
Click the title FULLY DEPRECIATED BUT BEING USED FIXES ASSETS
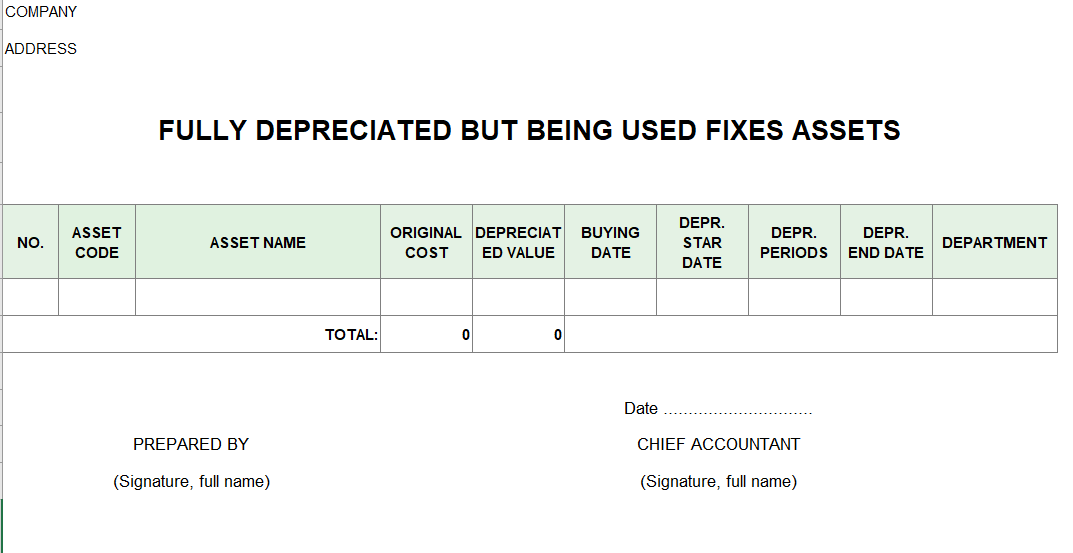pos(529,130)
